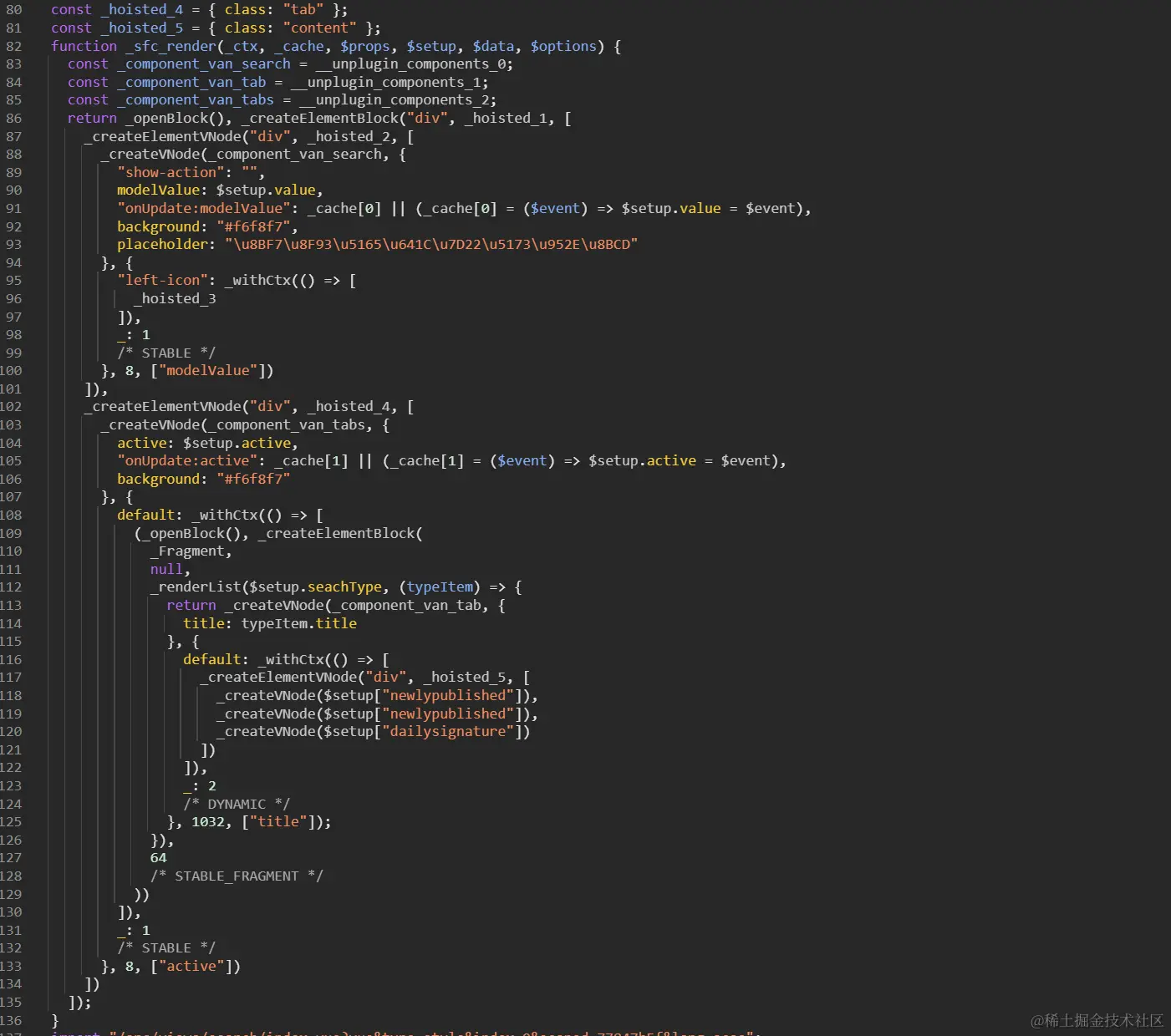Select the "dailysignature" string
This screenshot has width=1171, height=1036.
click(x=448, y=732)
